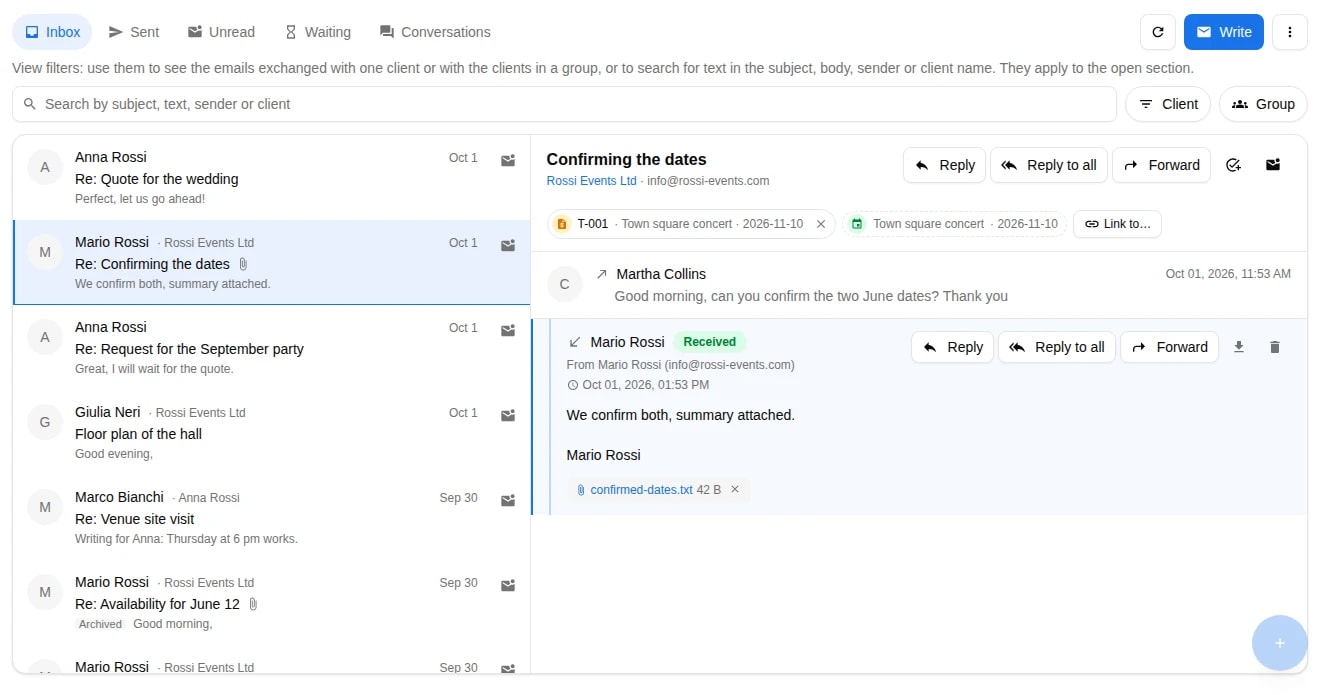
Task: Click the attachment clip on 'Re: Confirming the dates'
Action: [x=243, y=264]
